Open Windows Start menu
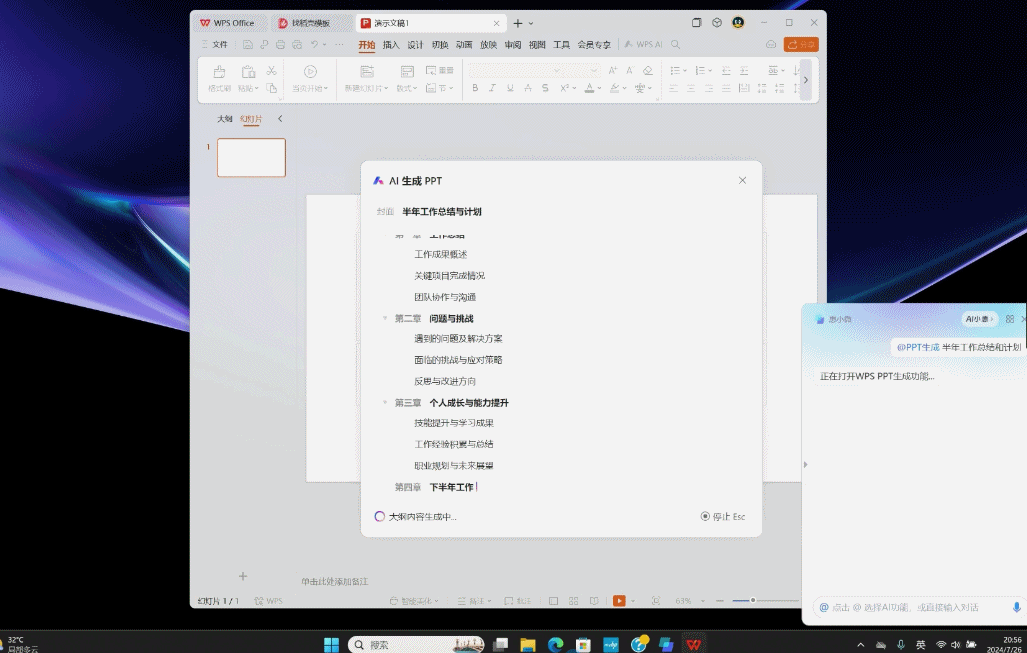 (331, 645)
